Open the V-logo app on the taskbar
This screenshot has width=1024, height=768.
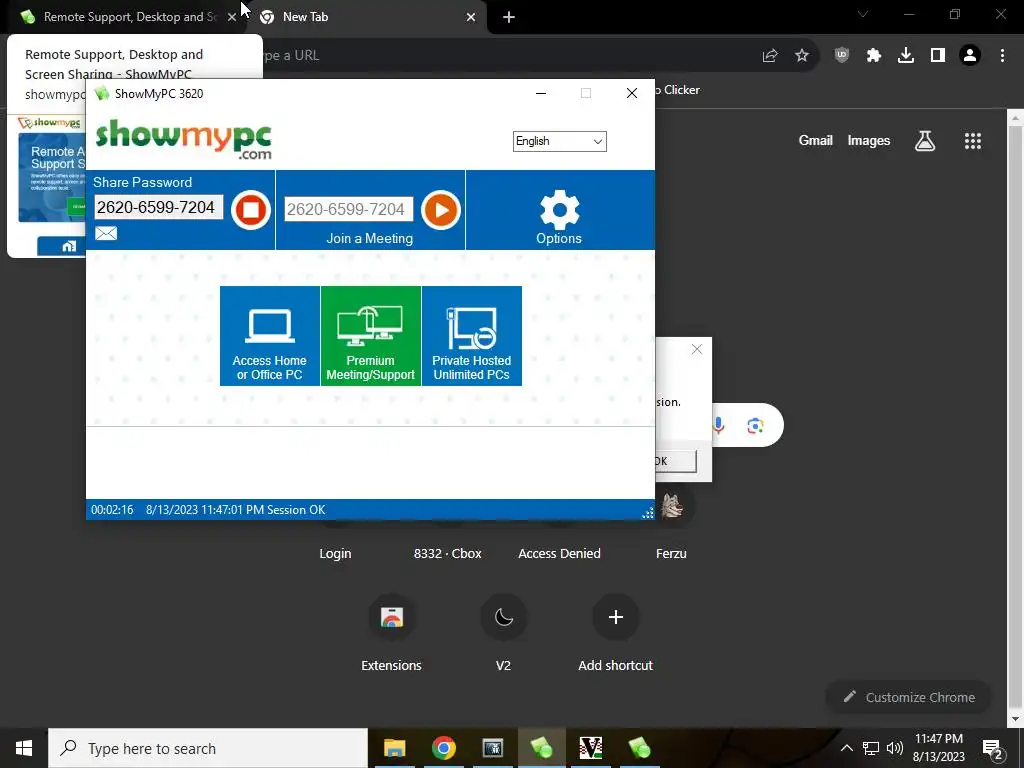coord(590,748)
